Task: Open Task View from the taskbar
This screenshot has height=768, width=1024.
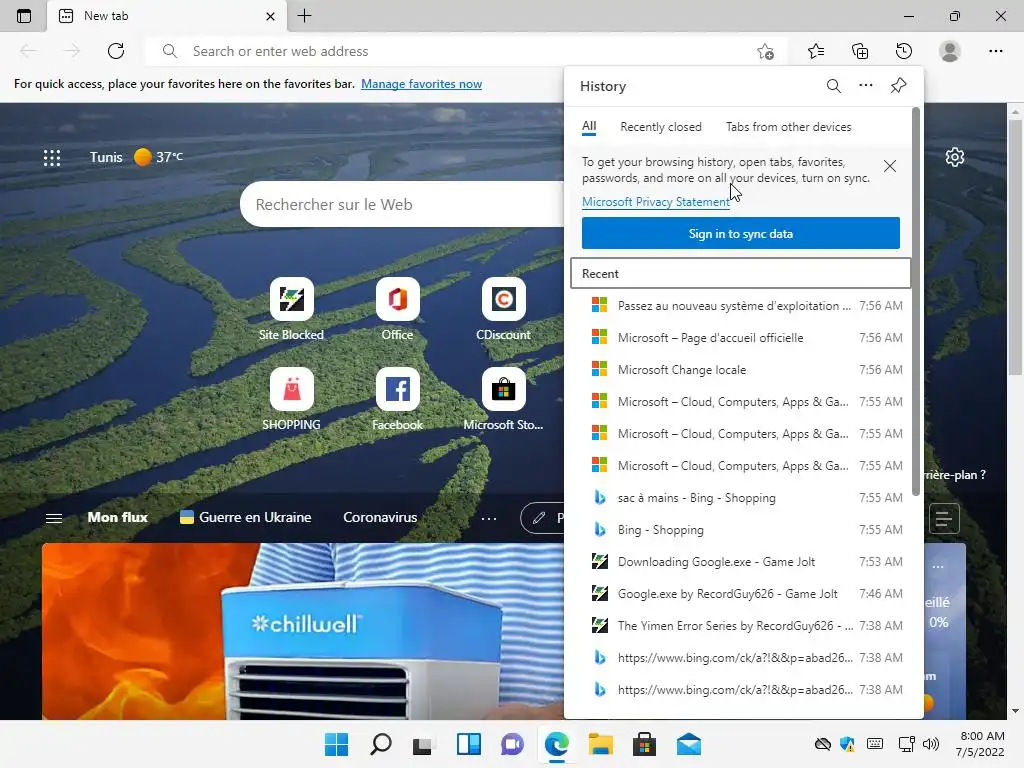Action: (424, 744)
